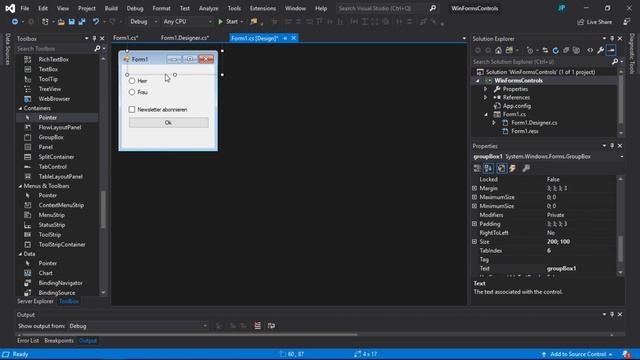Screen dimensions: 640x360
Task: Select the TreeView control in Toolbox
Action: [50, 89]
